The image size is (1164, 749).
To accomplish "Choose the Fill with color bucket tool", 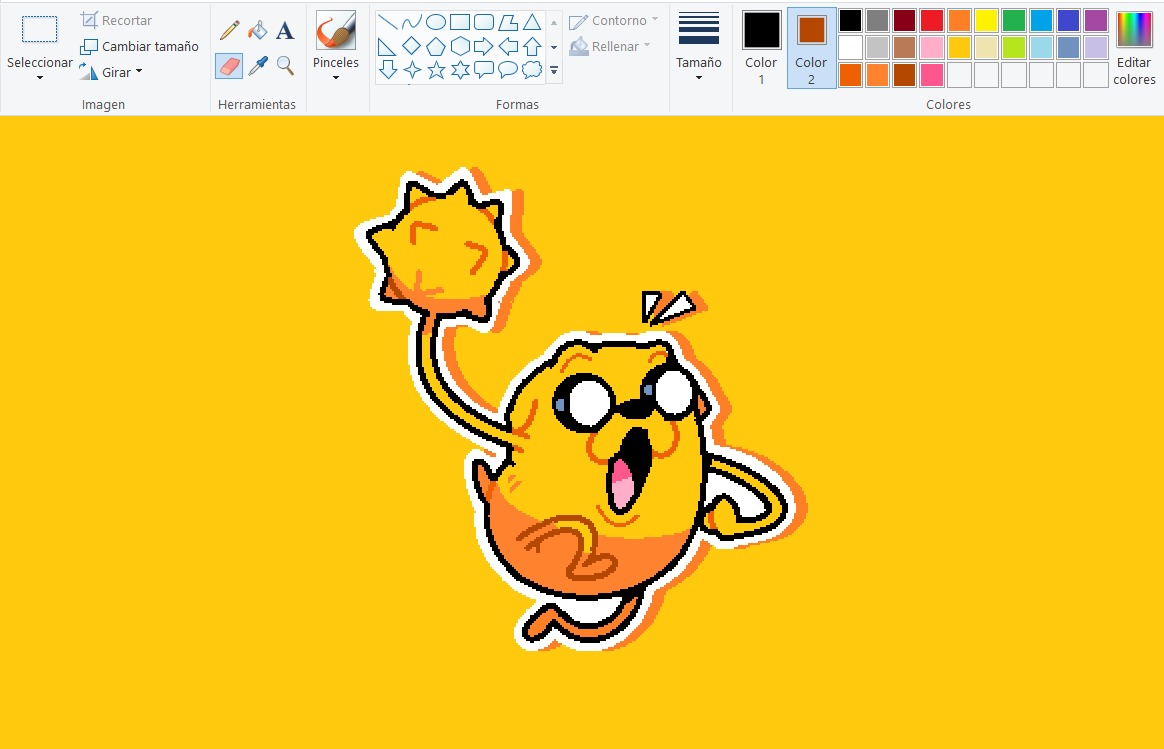I will click(x=258, y=30).
